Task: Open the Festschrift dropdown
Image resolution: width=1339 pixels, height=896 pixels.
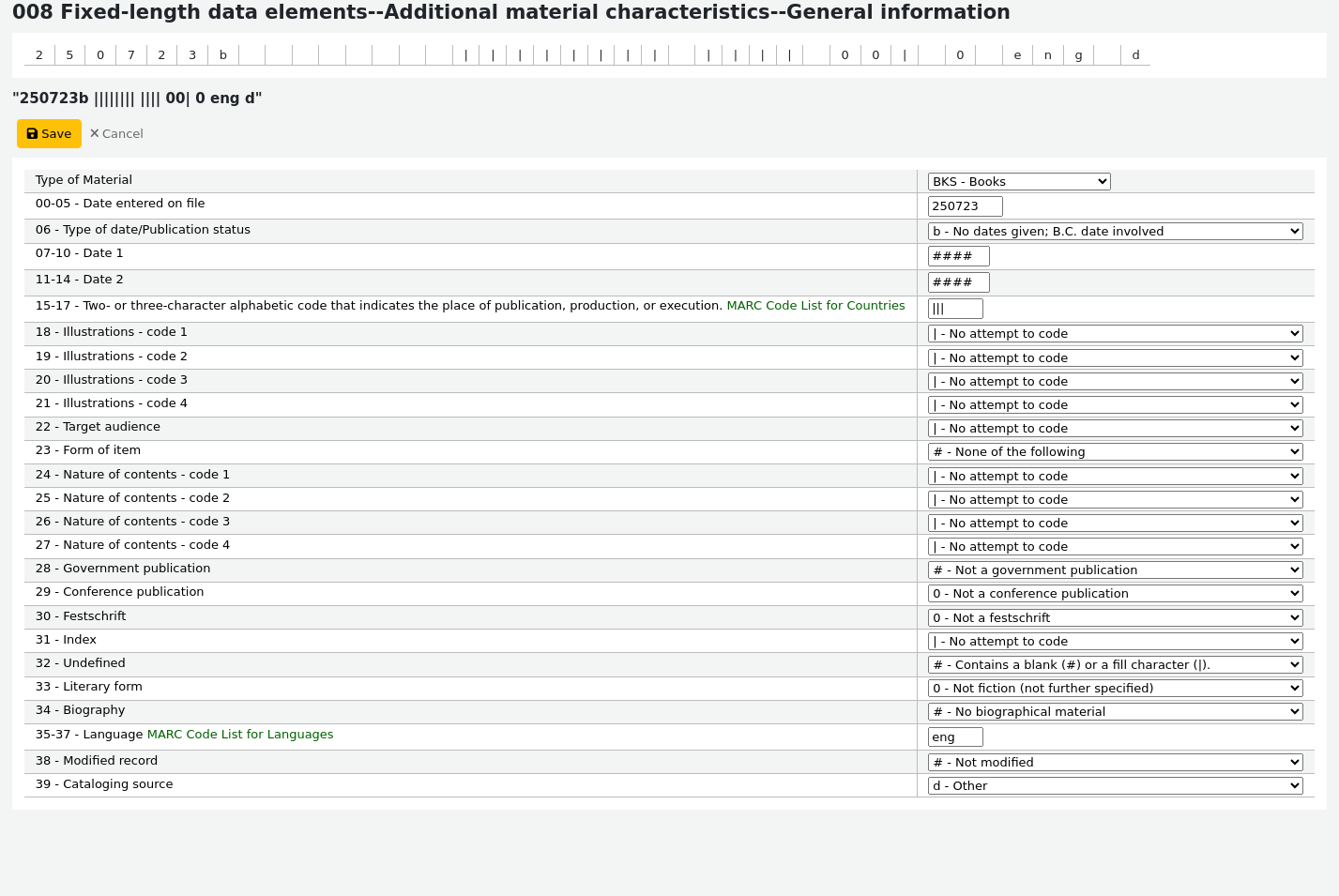Action: pos(1115,618)
